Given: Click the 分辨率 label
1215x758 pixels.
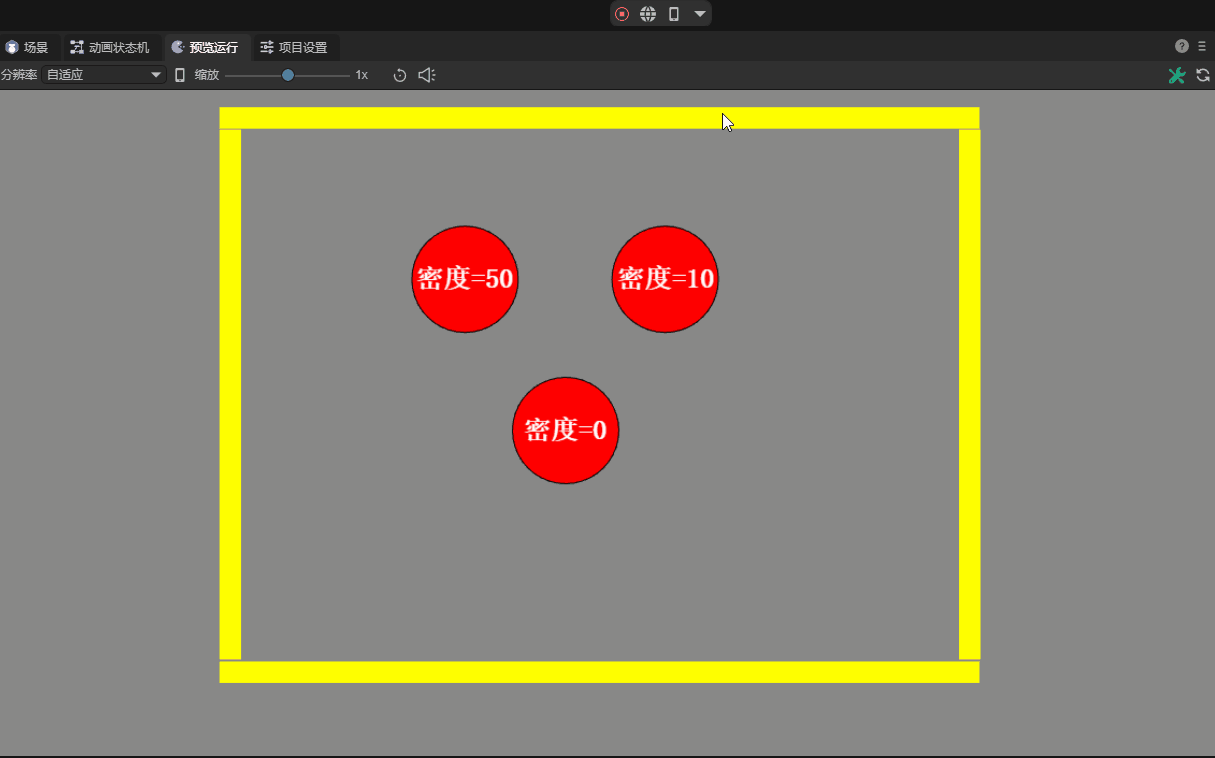Looking at the screenshot, I should (19, 75).
